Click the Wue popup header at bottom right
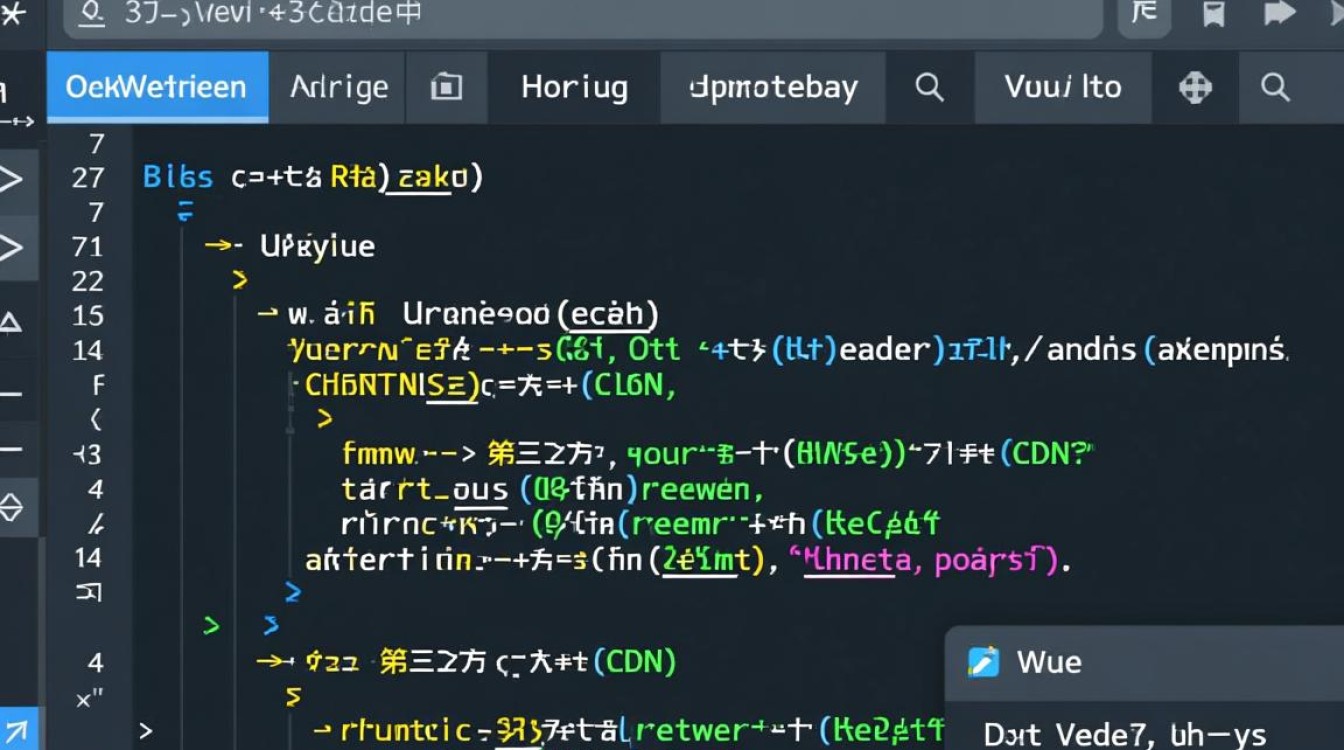1344x750 pixels. (1140, 662)
